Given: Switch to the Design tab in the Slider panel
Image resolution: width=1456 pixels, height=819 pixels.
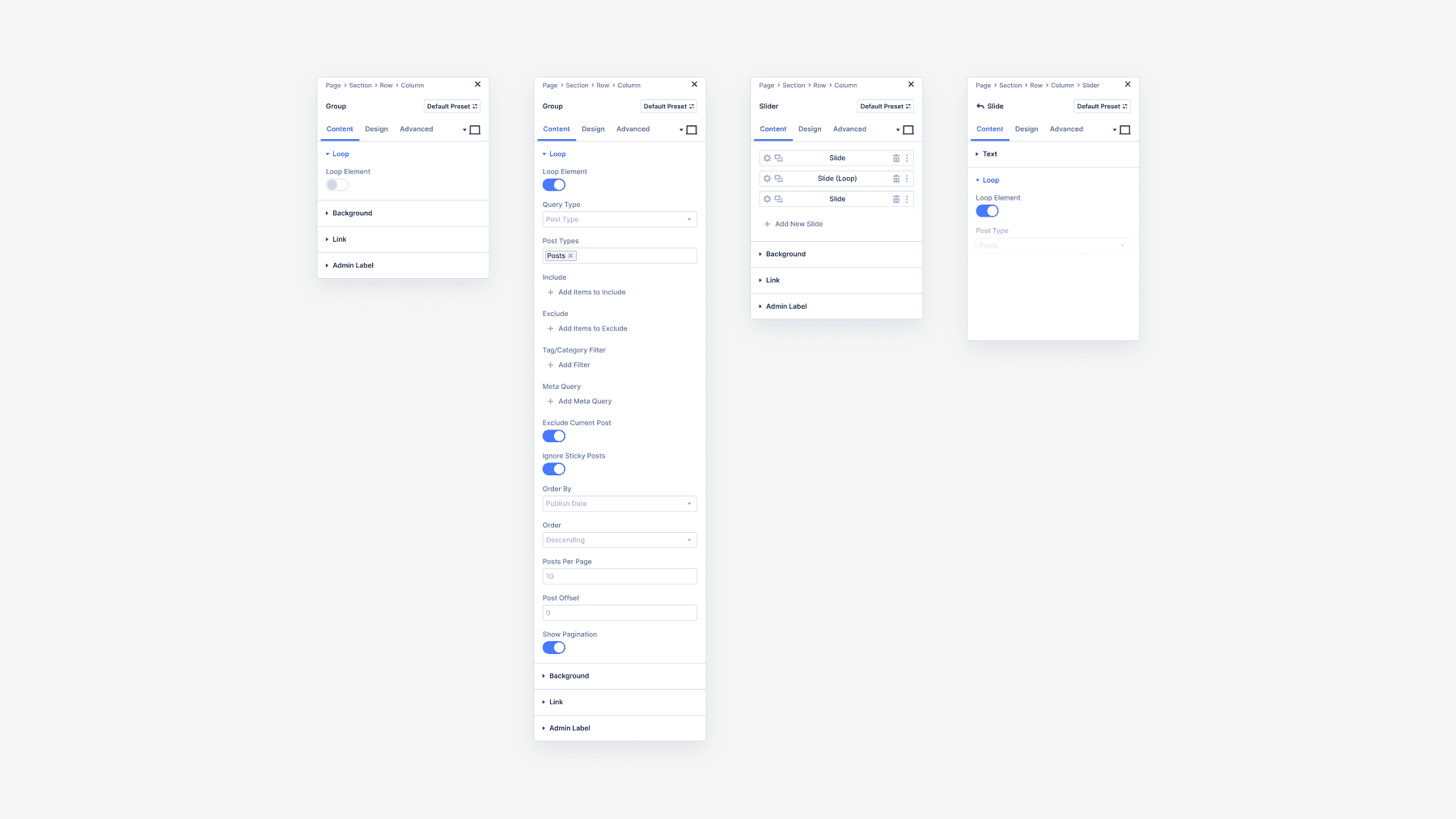Looking at the screenshot, I should [810, 129].
